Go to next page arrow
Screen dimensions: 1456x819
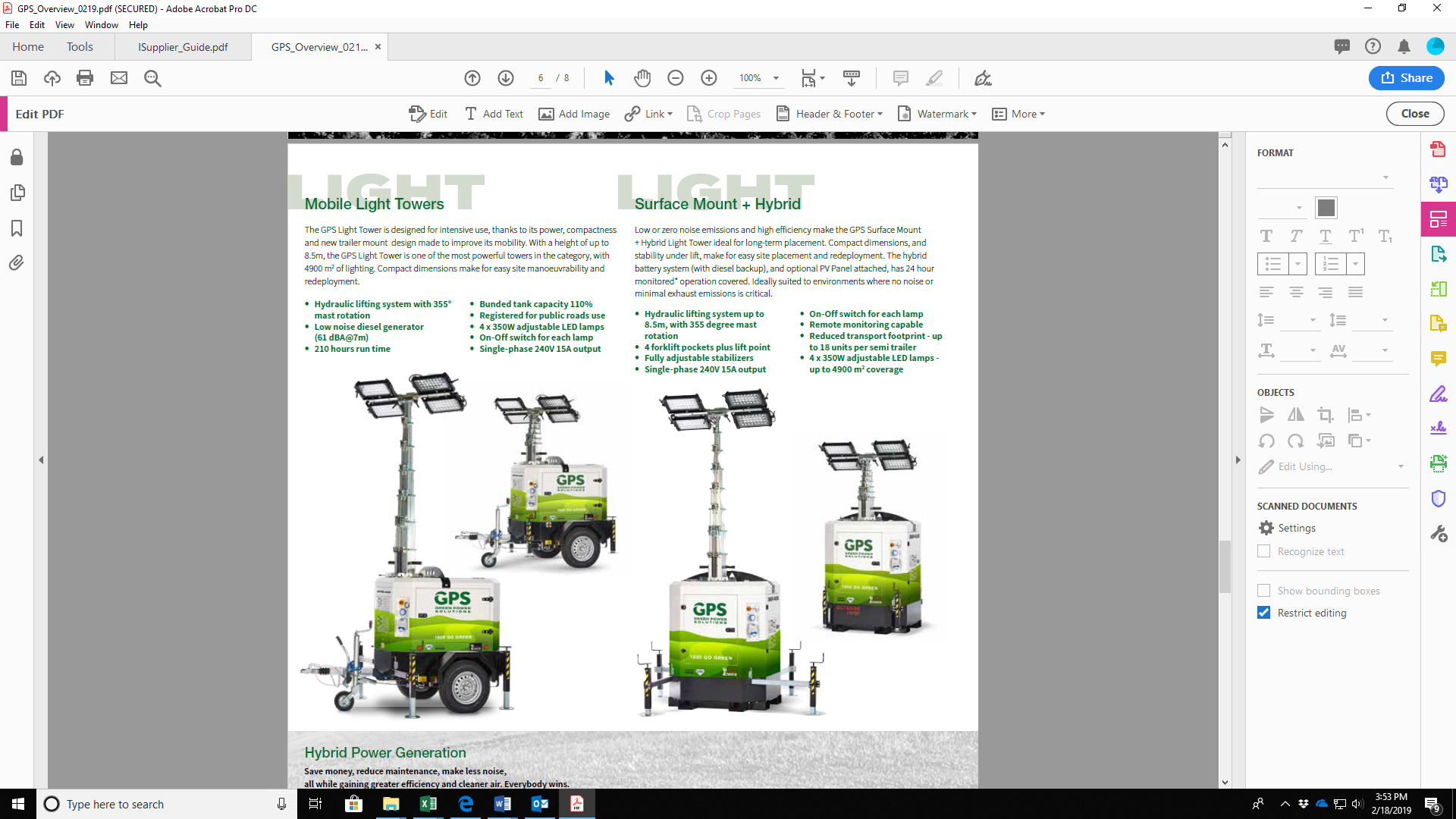(x=506, y=78)
